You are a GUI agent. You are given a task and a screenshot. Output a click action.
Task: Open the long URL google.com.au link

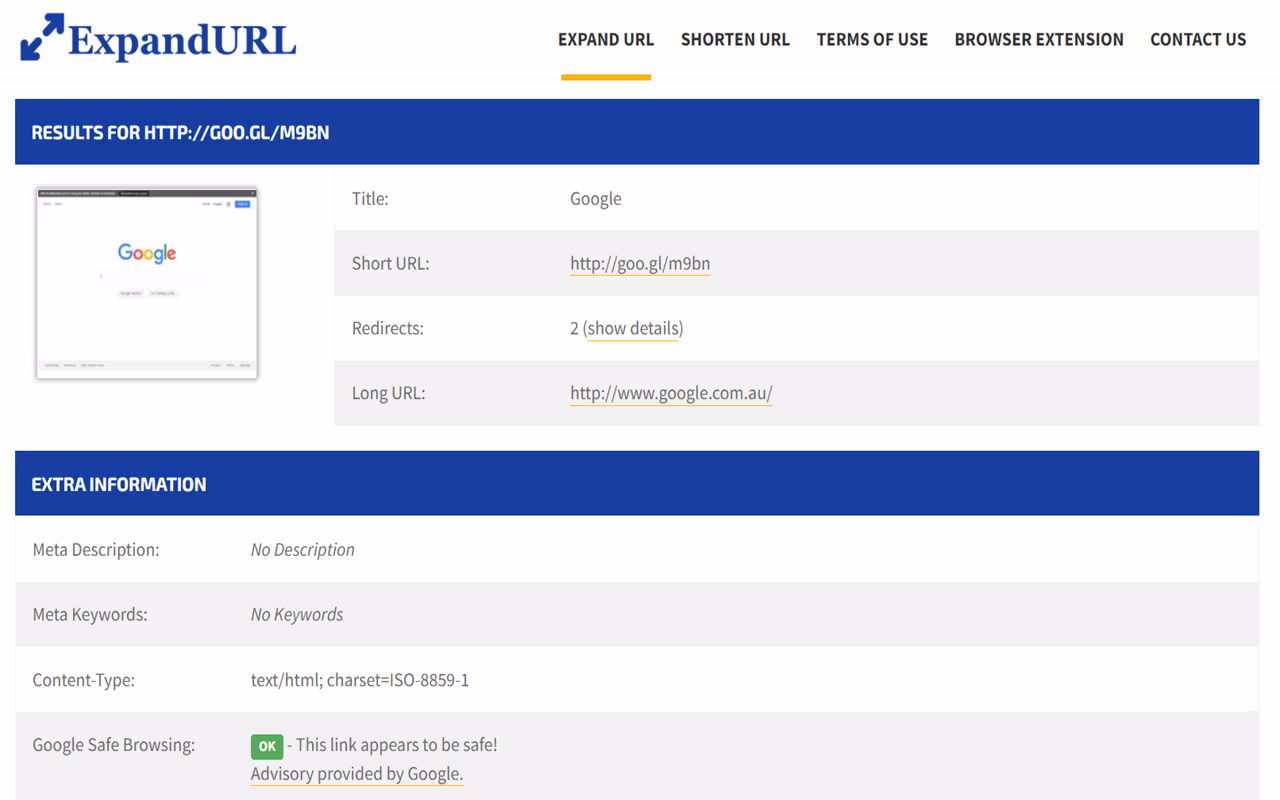click(671, 394)
